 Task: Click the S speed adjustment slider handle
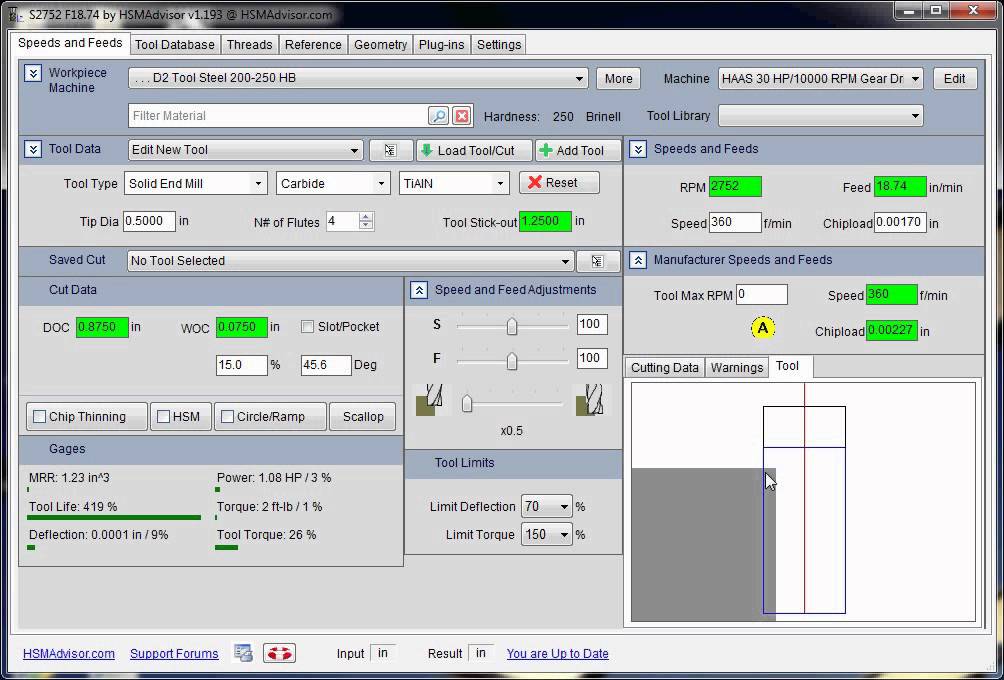[x=512, y=326]
